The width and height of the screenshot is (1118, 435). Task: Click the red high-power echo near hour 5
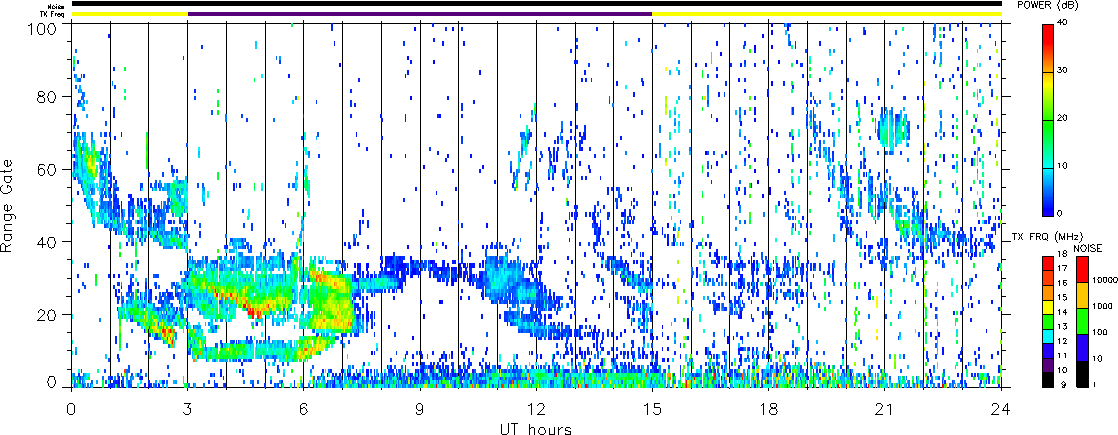point(255,310)
